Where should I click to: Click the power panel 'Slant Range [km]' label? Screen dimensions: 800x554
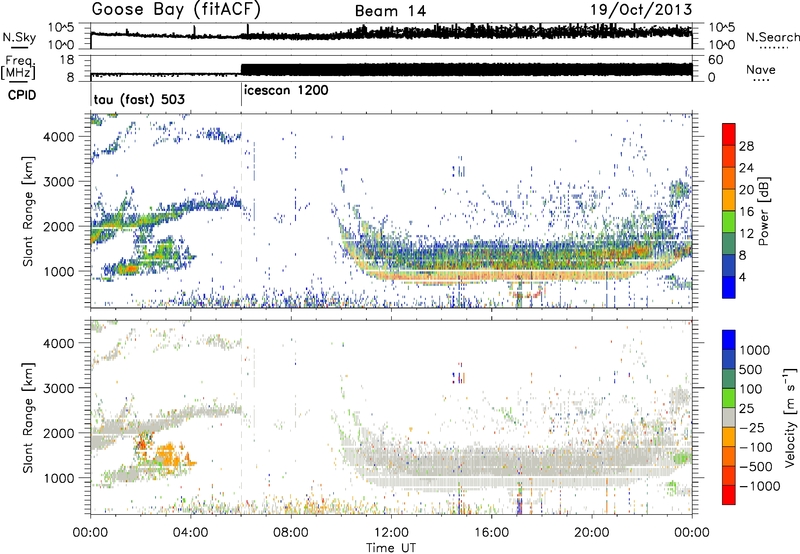tap(28, 211)
